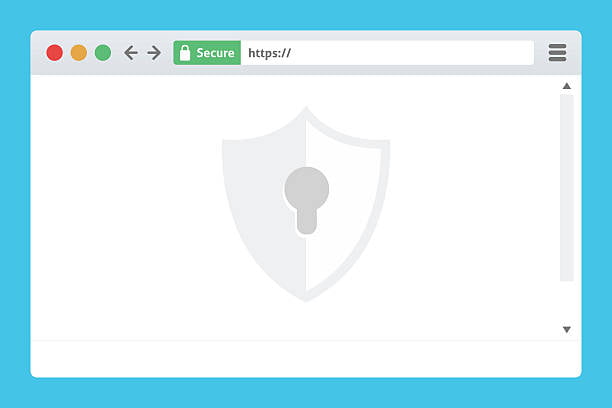Viewport: 612px width, 408px height.
Task: Click the scroll down arrow
Action: (567, 330)
